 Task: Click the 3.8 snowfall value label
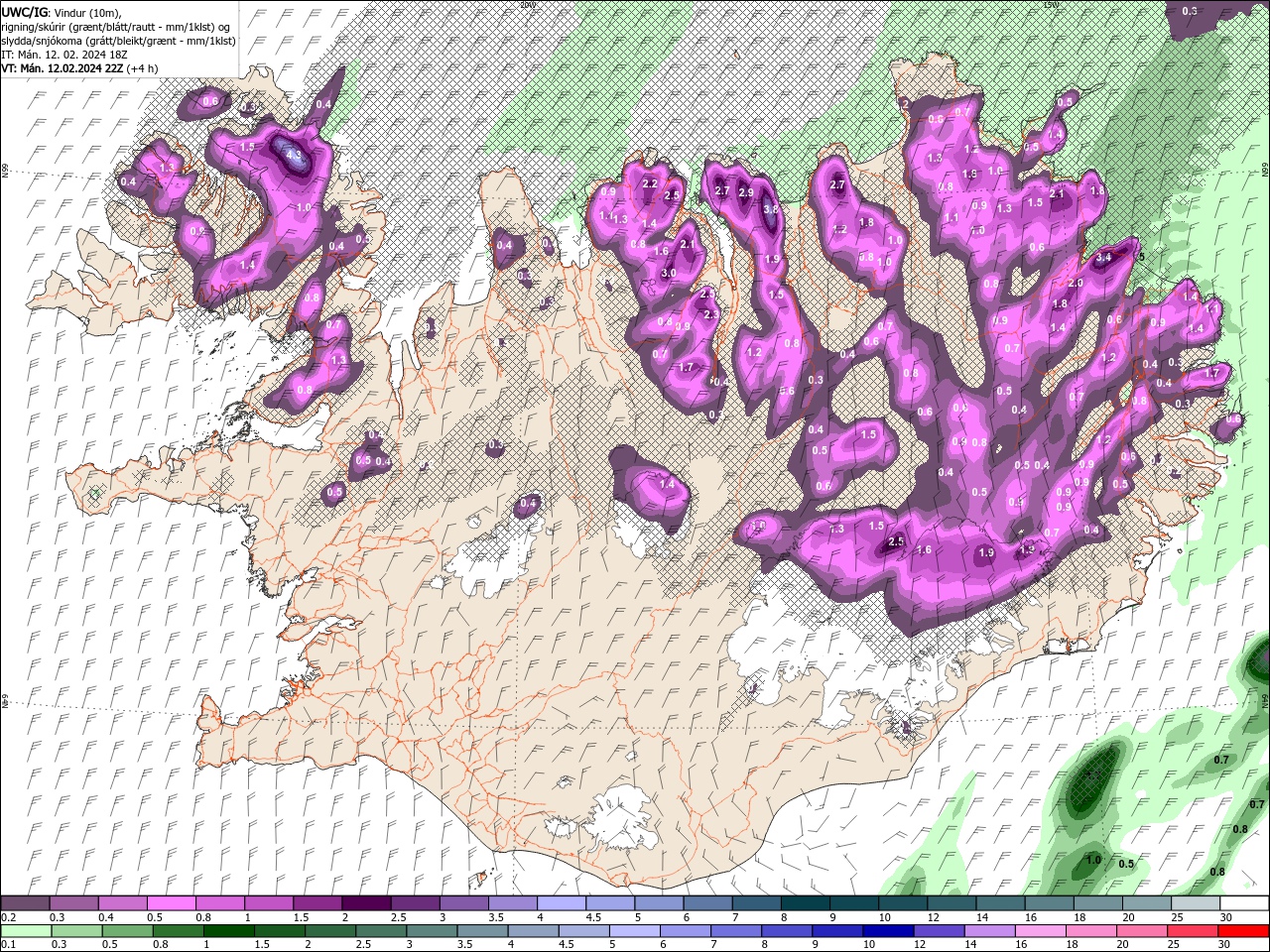(771, 209)
